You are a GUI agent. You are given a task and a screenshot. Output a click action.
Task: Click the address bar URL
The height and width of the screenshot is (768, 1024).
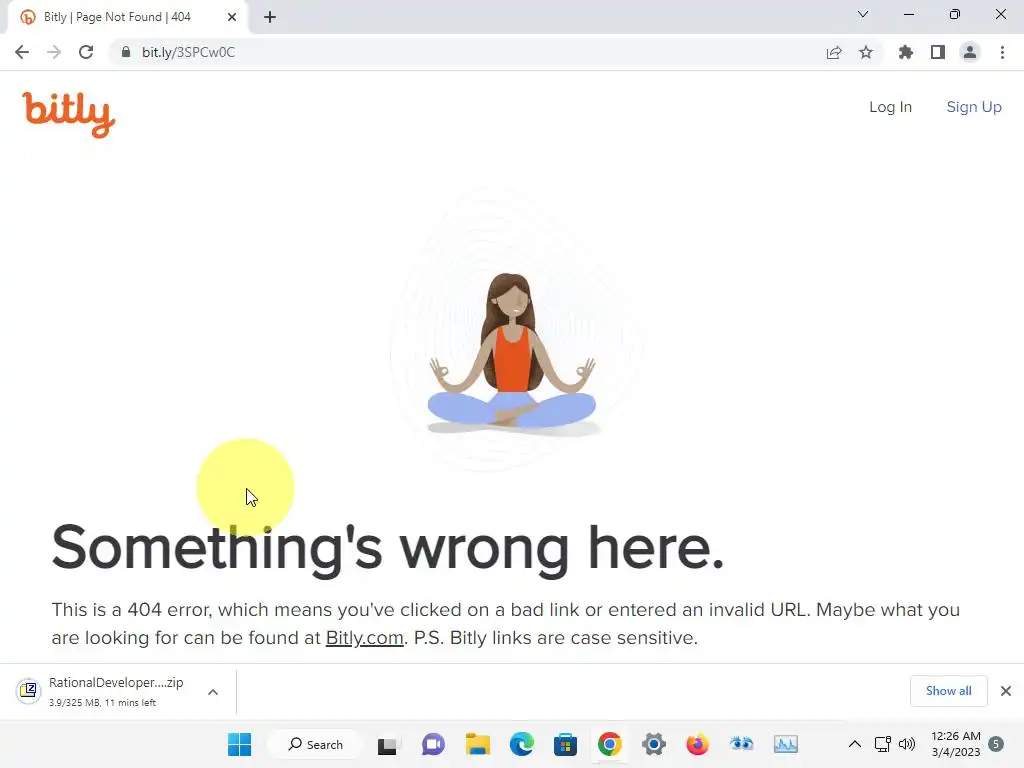[x=188, y=52]
